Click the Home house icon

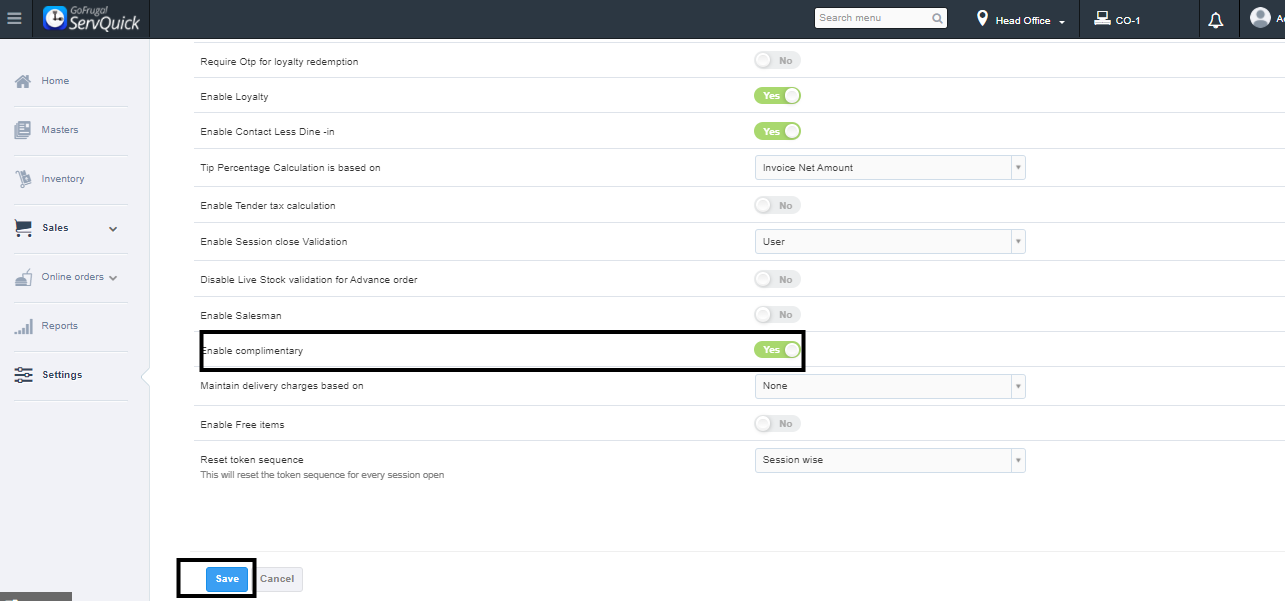coord(23,81)
